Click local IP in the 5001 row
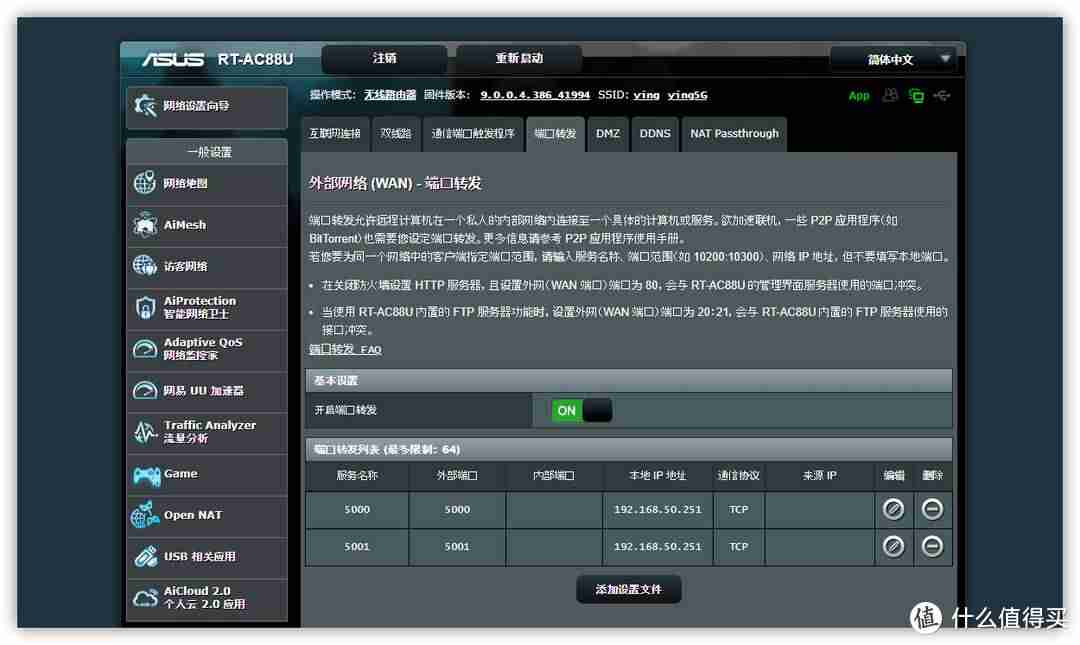 [658, 546]
